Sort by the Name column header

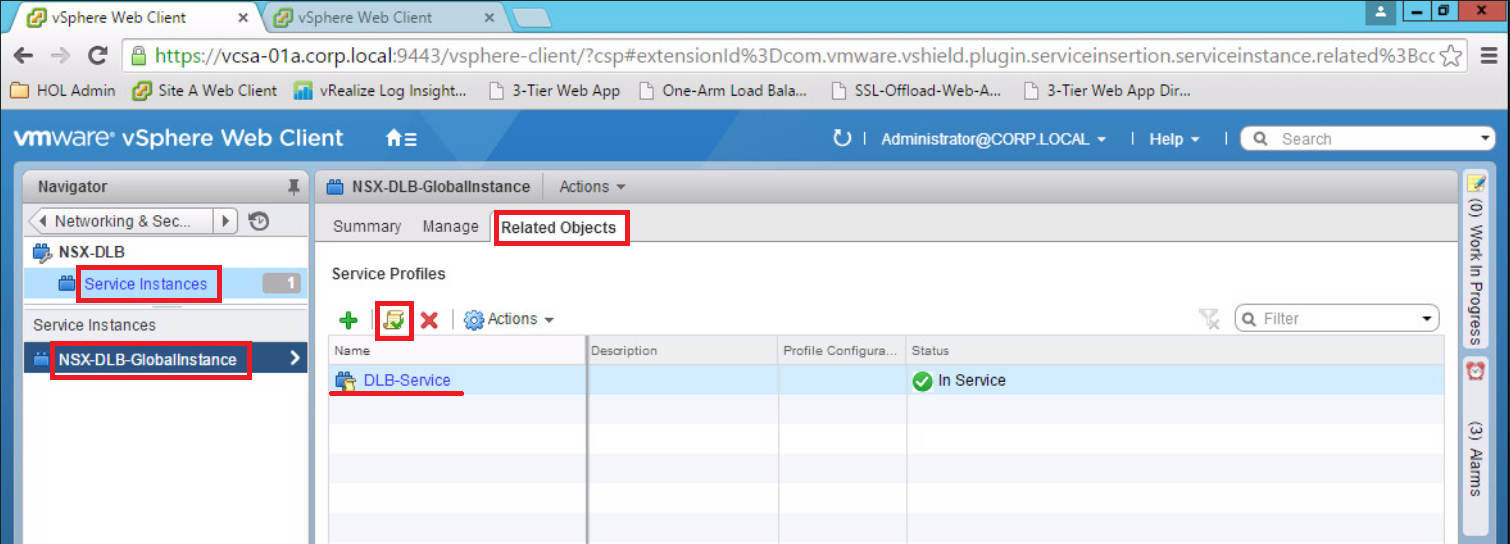pos(457,350)
